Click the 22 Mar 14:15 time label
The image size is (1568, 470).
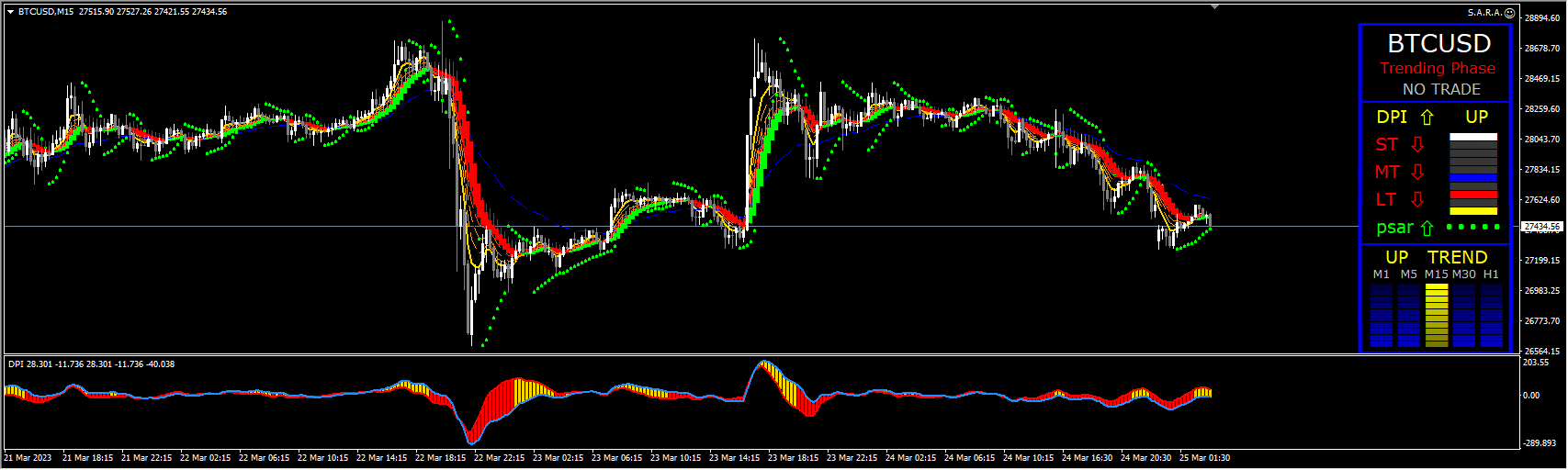point(381,458)
